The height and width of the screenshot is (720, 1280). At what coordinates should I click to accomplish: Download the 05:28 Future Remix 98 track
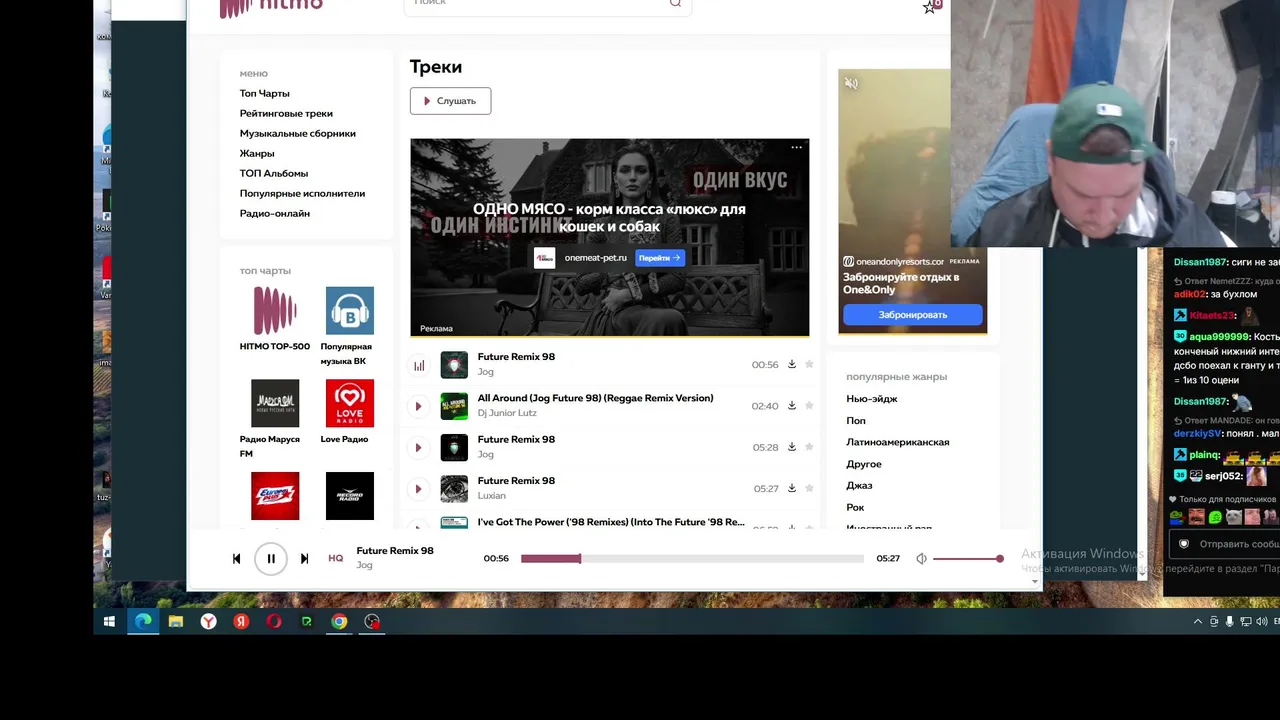(792, 447)
